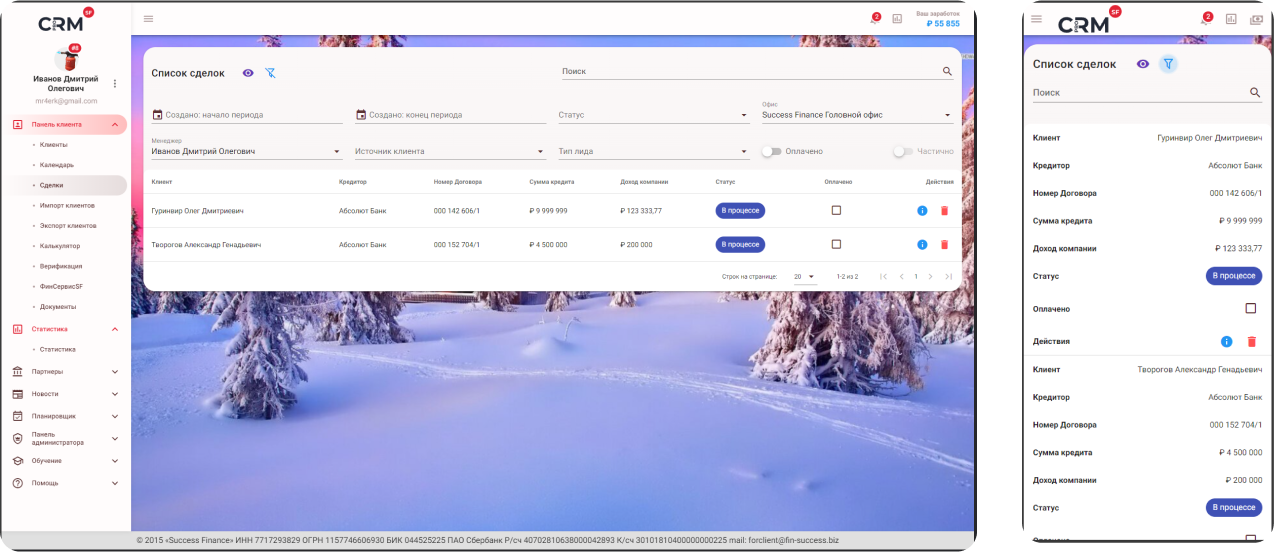The height and width of the screenshot is (552, 1280).
Task: Go to previous page in pagination
Action: pos(901,276)
